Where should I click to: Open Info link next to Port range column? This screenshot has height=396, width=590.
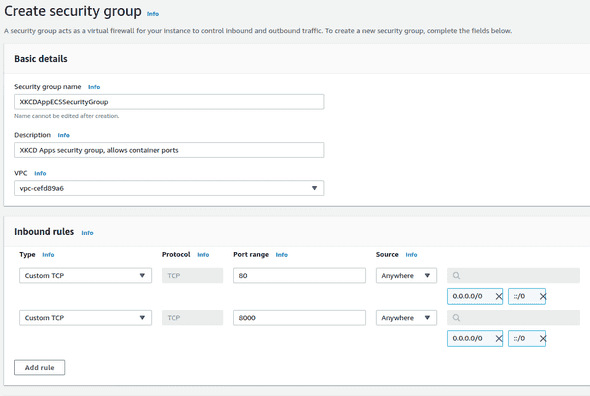click(x=281, y=255)
